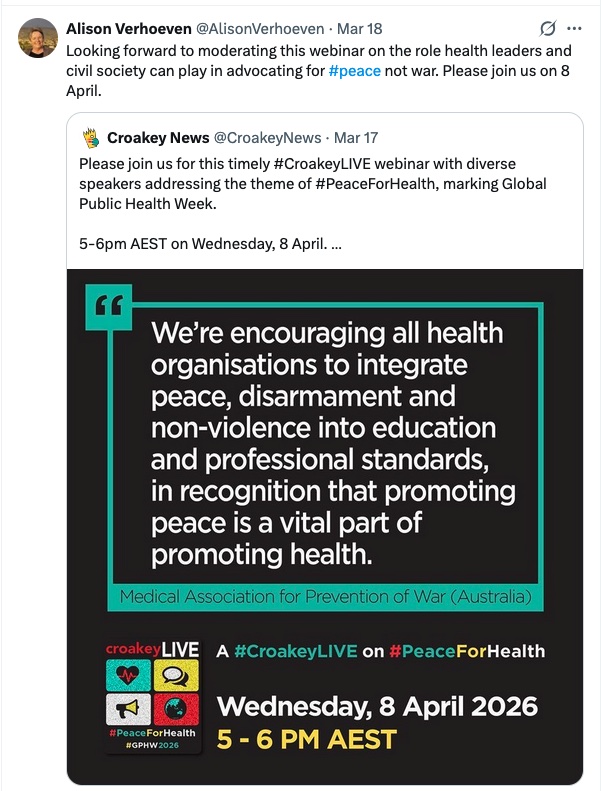Click the @AlisonVerhoeven handle
The height and width of the screenshot is (791, 601).
point(257,28)
